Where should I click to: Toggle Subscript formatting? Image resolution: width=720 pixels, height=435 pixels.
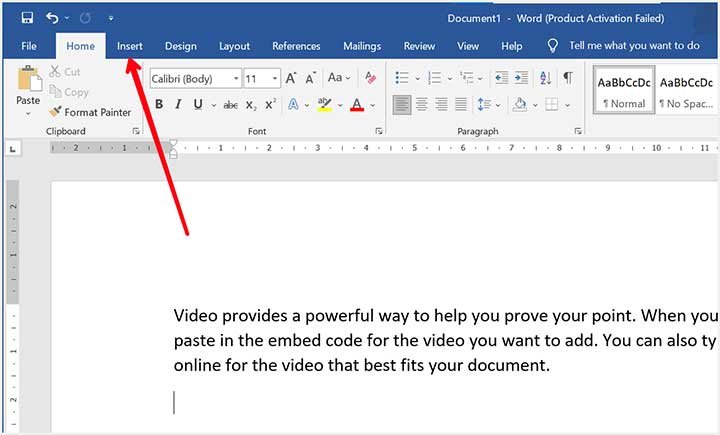251,105
